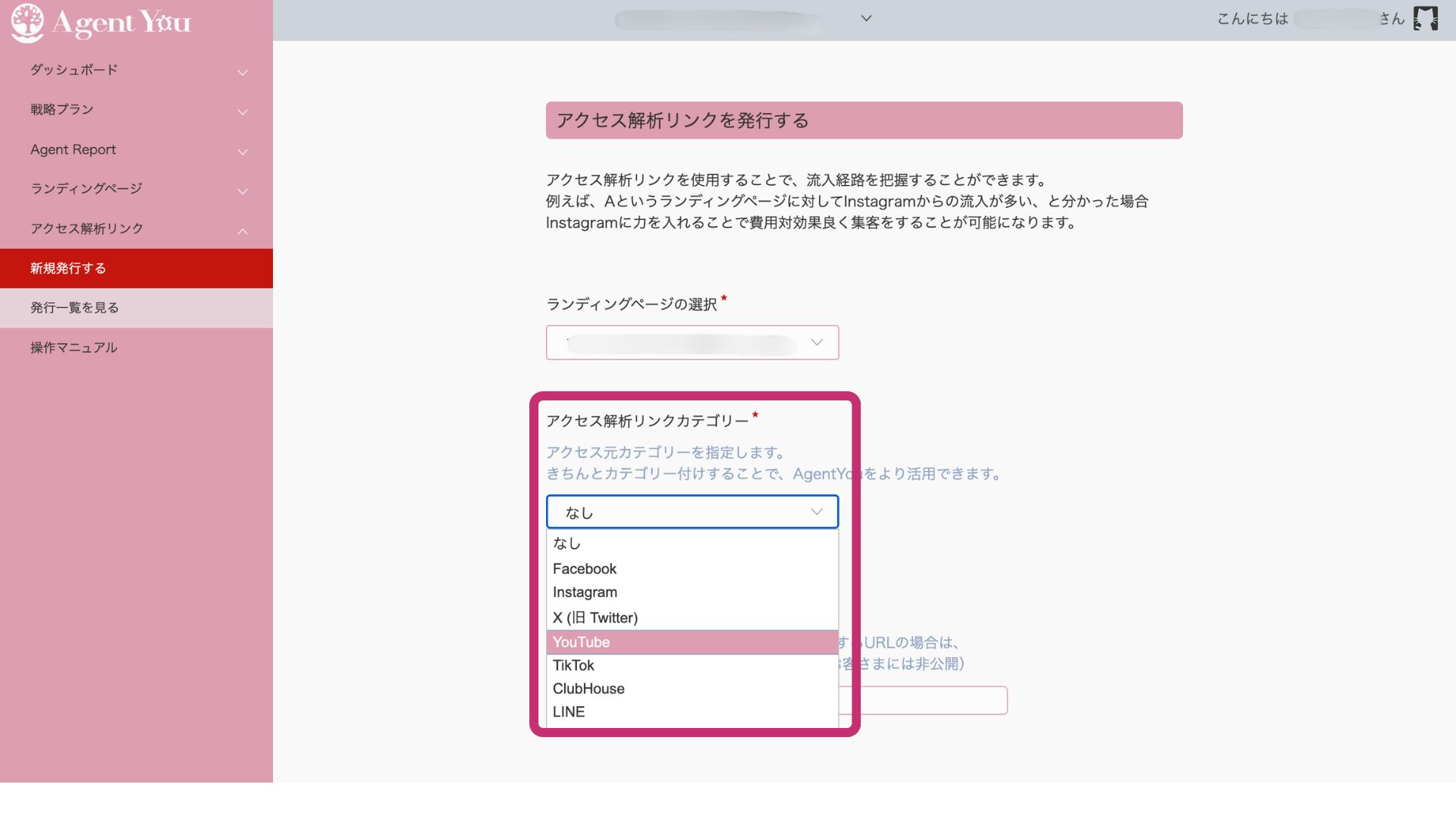Click the Agent You tree logo
Viewport: 1456px width, 819px height.
click(x=27, y=23)
